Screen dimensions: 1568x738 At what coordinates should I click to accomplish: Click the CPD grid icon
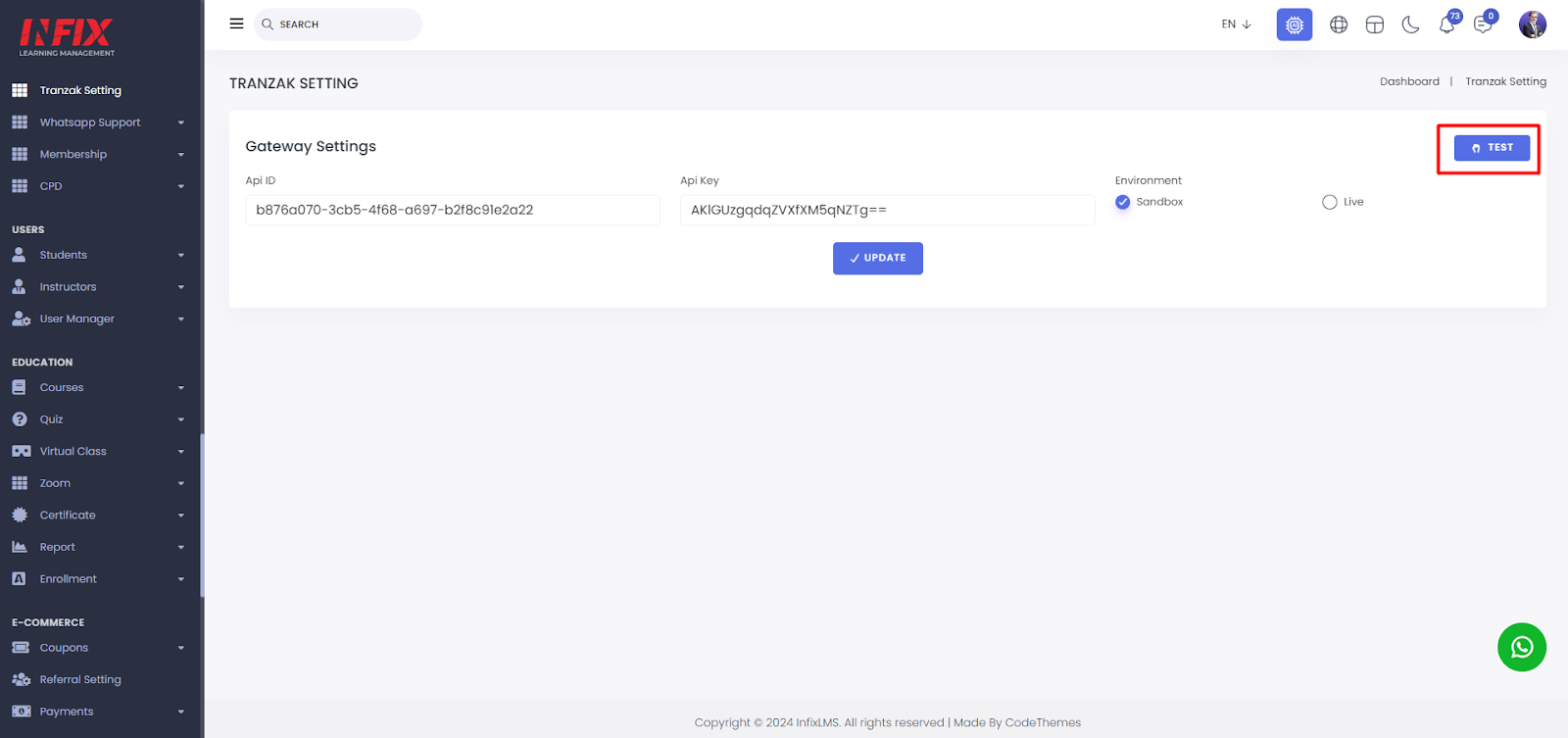click(20, 186)
